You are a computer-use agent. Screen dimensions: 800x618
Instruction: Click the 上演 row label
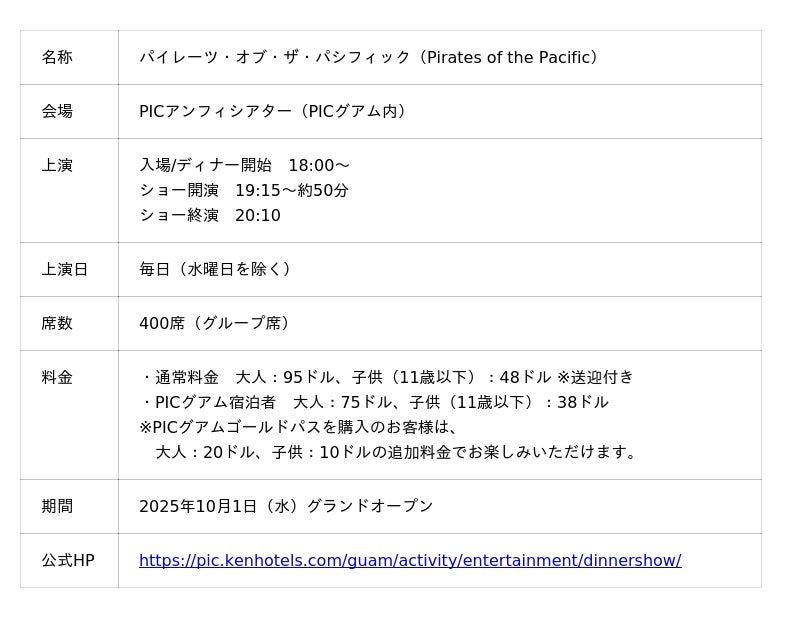tap(57, 166)
